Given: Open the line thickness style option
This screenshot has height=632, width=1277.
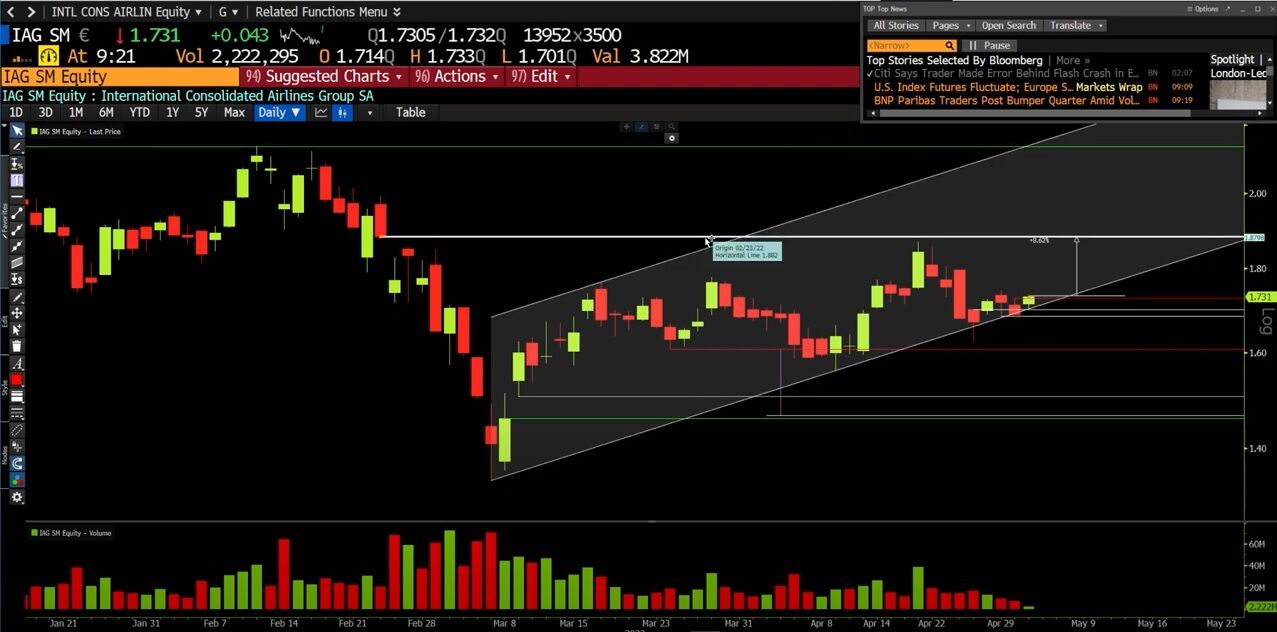Looking at the screenshot, I should pyautogui.click(x=17, y=397).
